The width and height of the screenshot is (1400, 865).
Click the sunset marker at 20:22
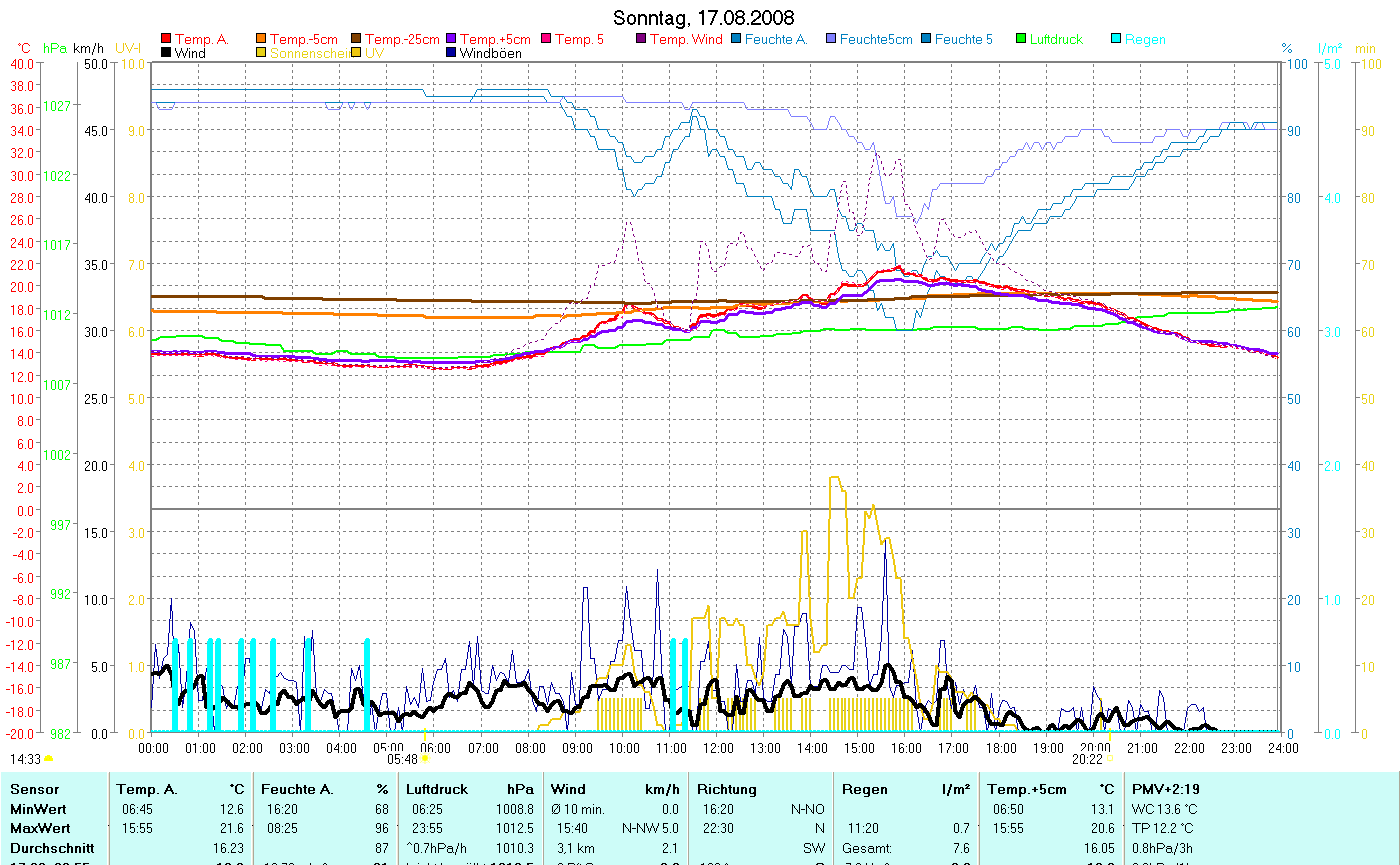(1108, 759)
